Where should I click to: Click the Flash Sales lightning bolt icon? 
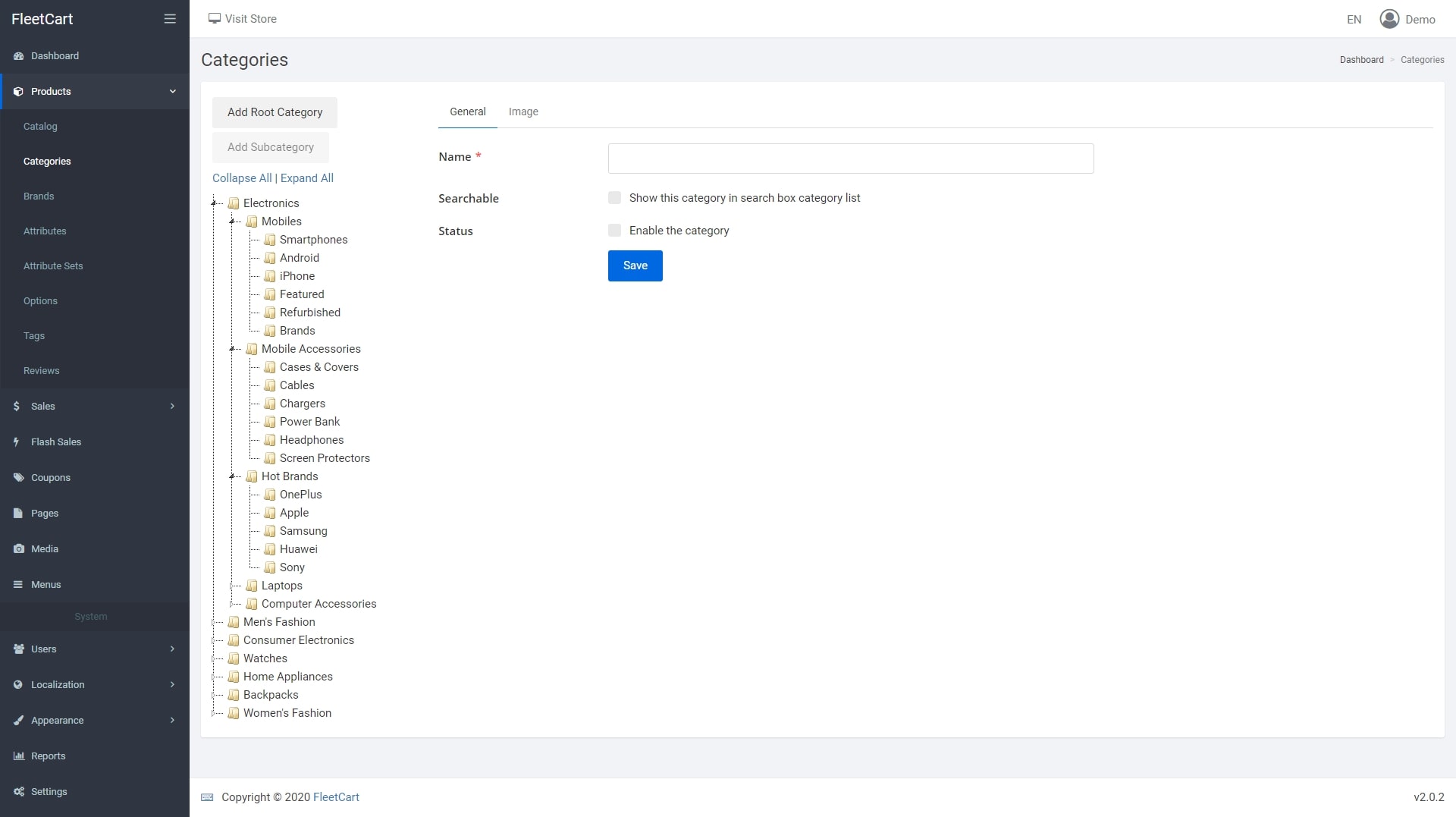[17, 441]
